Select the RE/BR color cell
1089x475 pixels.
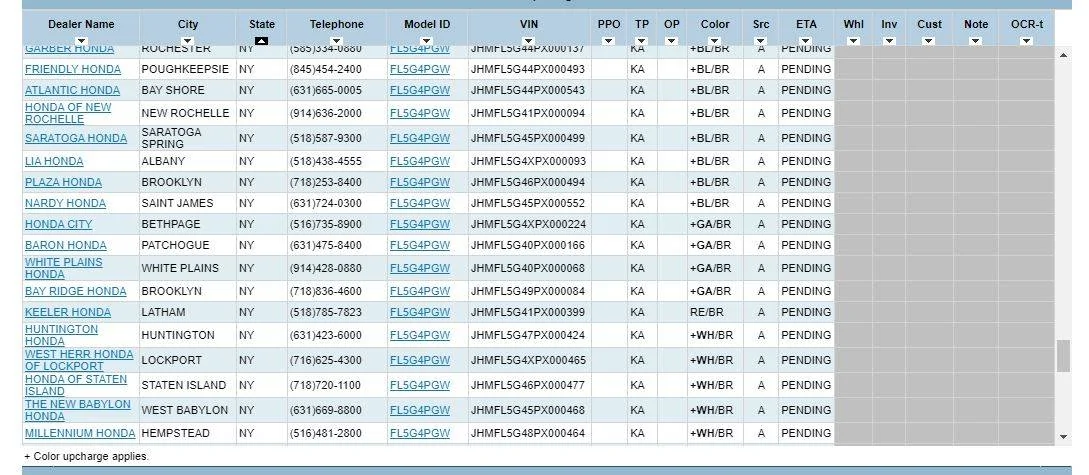pos(715,312)
